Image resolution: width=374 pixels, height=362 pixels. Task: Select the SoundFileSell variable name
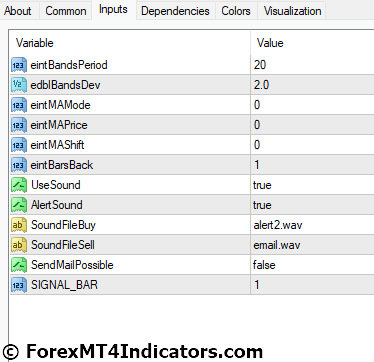pyautogui.click(x=63, y=245)
